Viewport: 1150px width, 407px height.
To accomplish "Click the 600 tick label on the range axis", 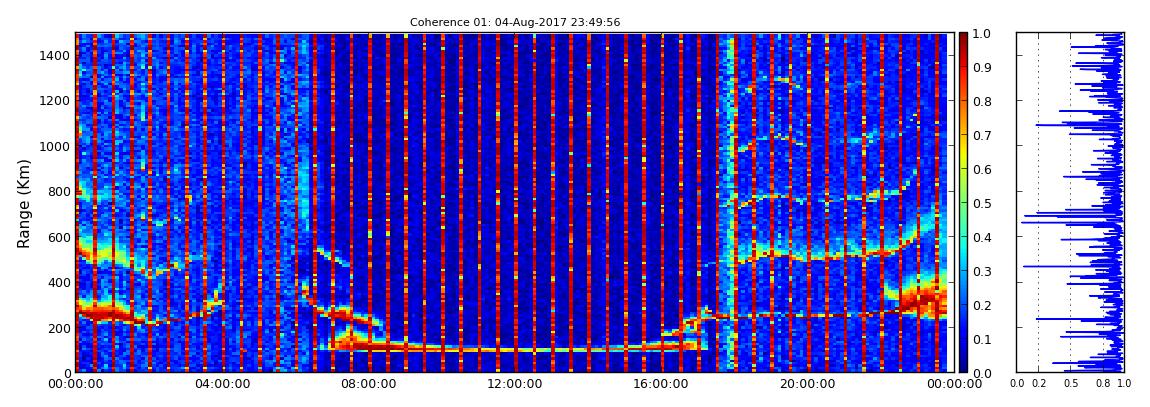I will click(x=59, y=237).
